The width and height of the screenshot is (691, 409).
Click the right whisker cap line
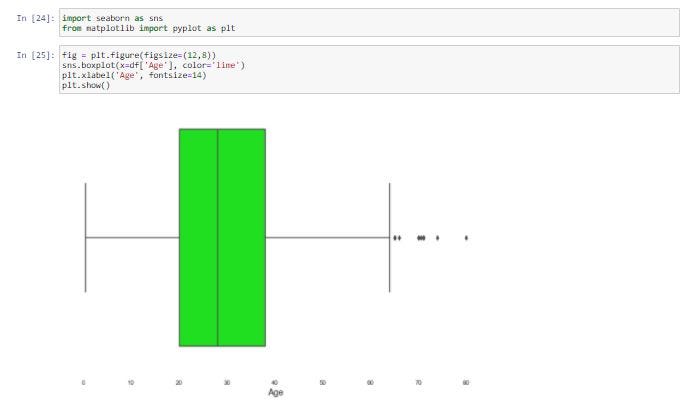[x=390, y=238]
